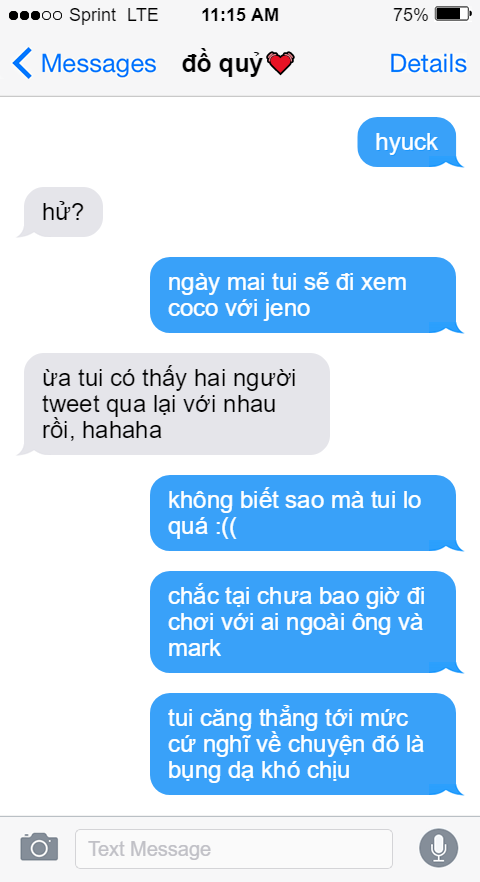Tap the microphone dictation icon
This screenshot has height=882, width=480.
pos(438,847)
